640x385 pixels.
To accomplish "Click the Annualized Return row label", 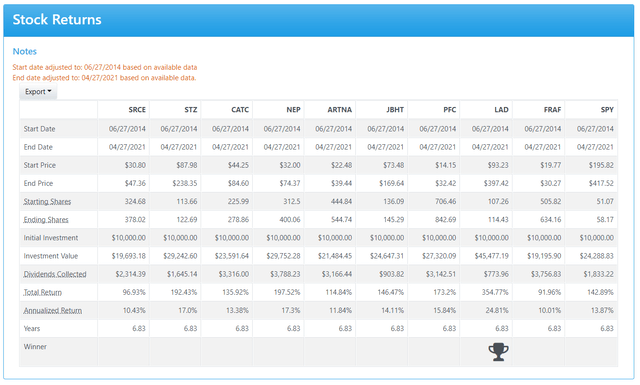I will [x=53, y=311].
